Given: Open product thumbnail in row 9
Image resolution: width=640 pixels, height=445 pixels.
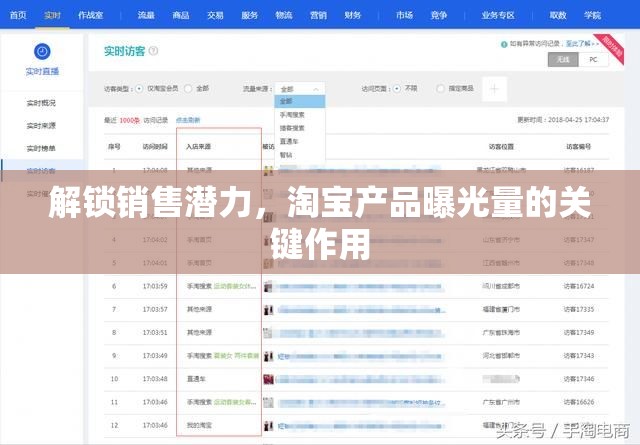Looking at the screenshot, I should [x=268, y=356].
